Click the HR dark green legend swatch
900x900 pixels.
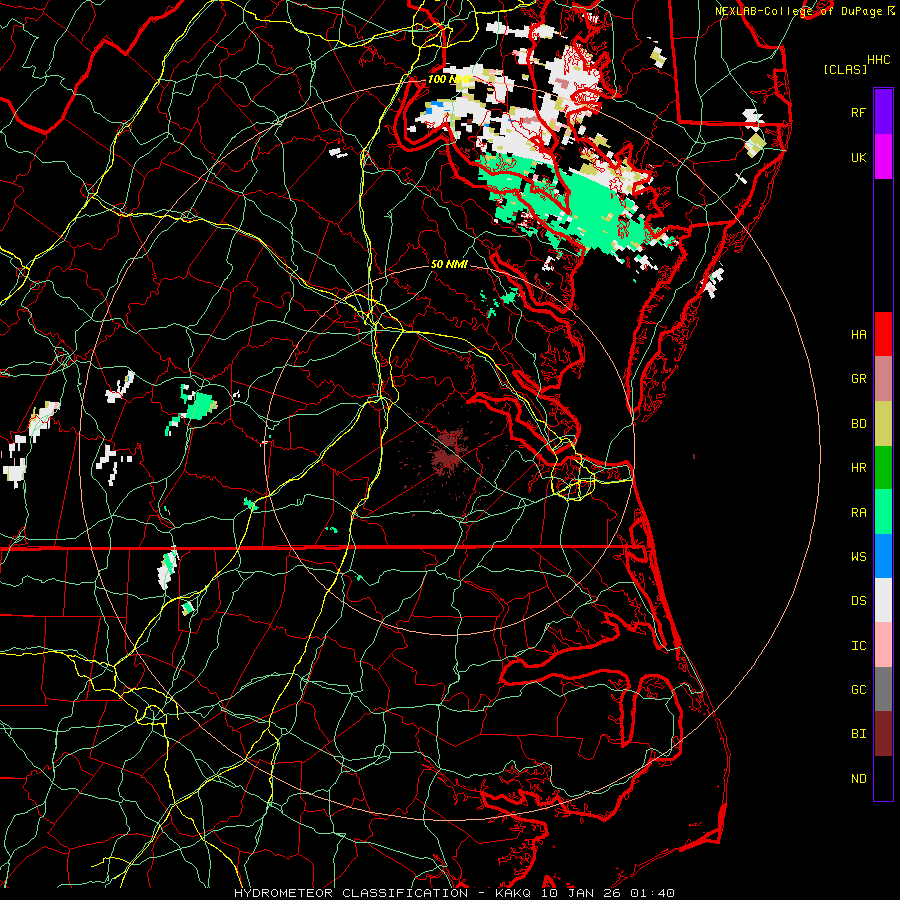point(883,467)
